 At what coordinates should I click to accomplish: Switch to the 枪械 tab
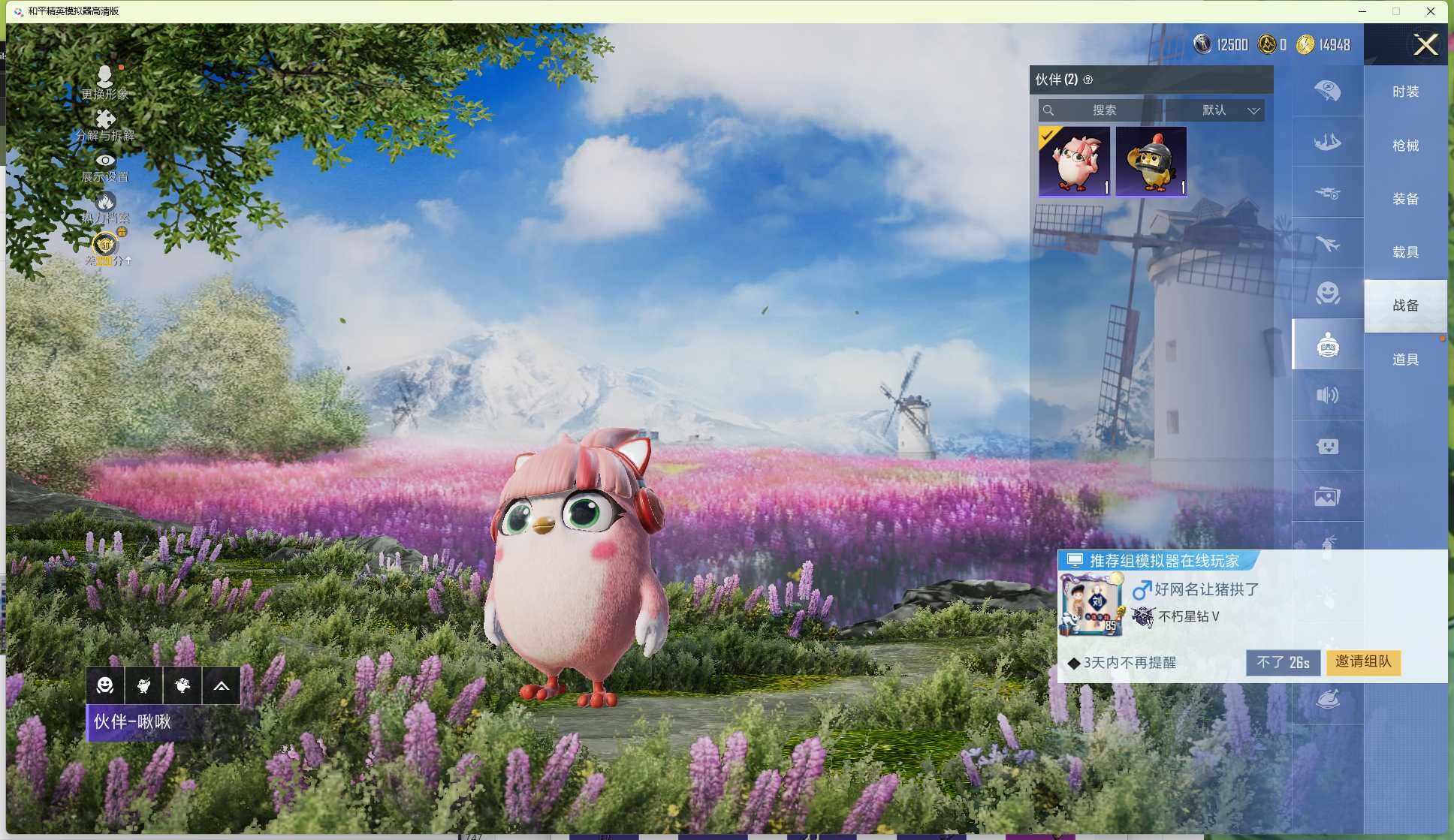pyautogui.click(x=1405, y=146)
